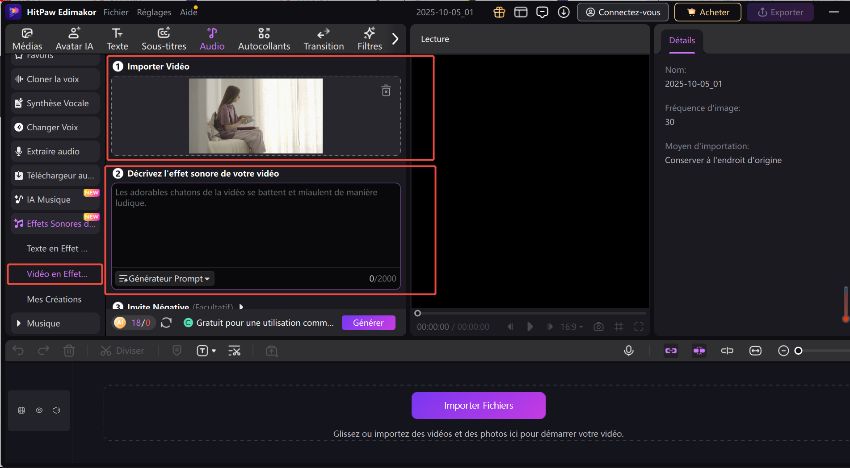Click the download icon in top bar
The width and height of the screenshot is (850, 468).
(564, 12)
